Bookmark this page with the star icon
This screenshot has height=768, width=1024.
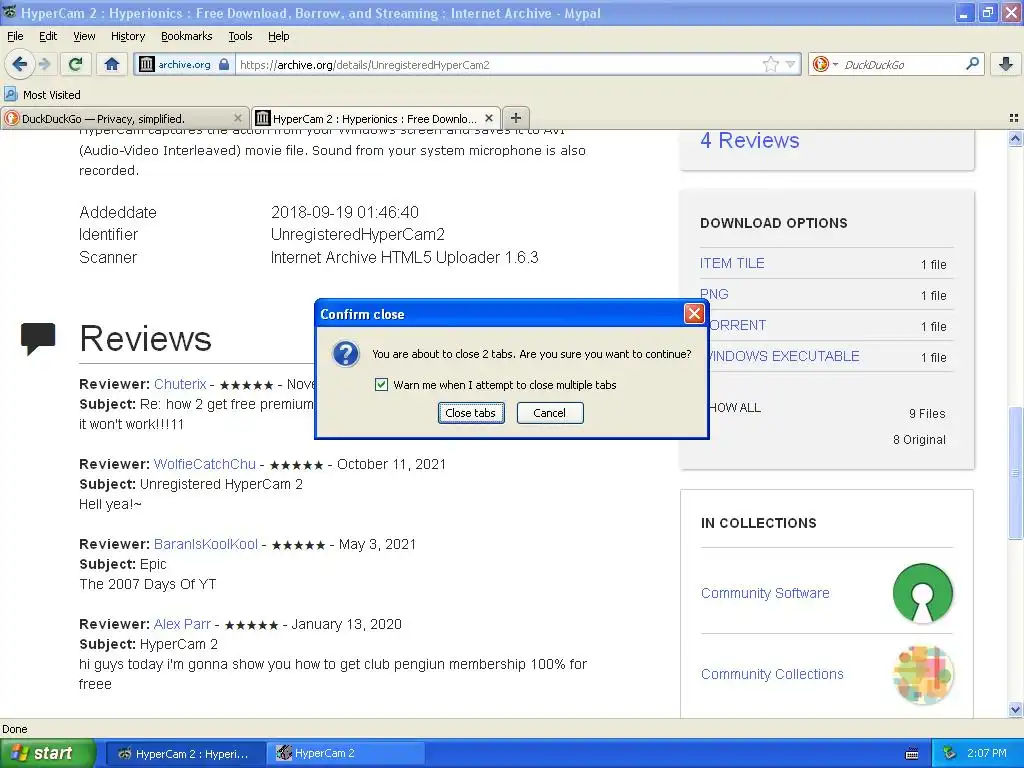[x=771, y=64]
